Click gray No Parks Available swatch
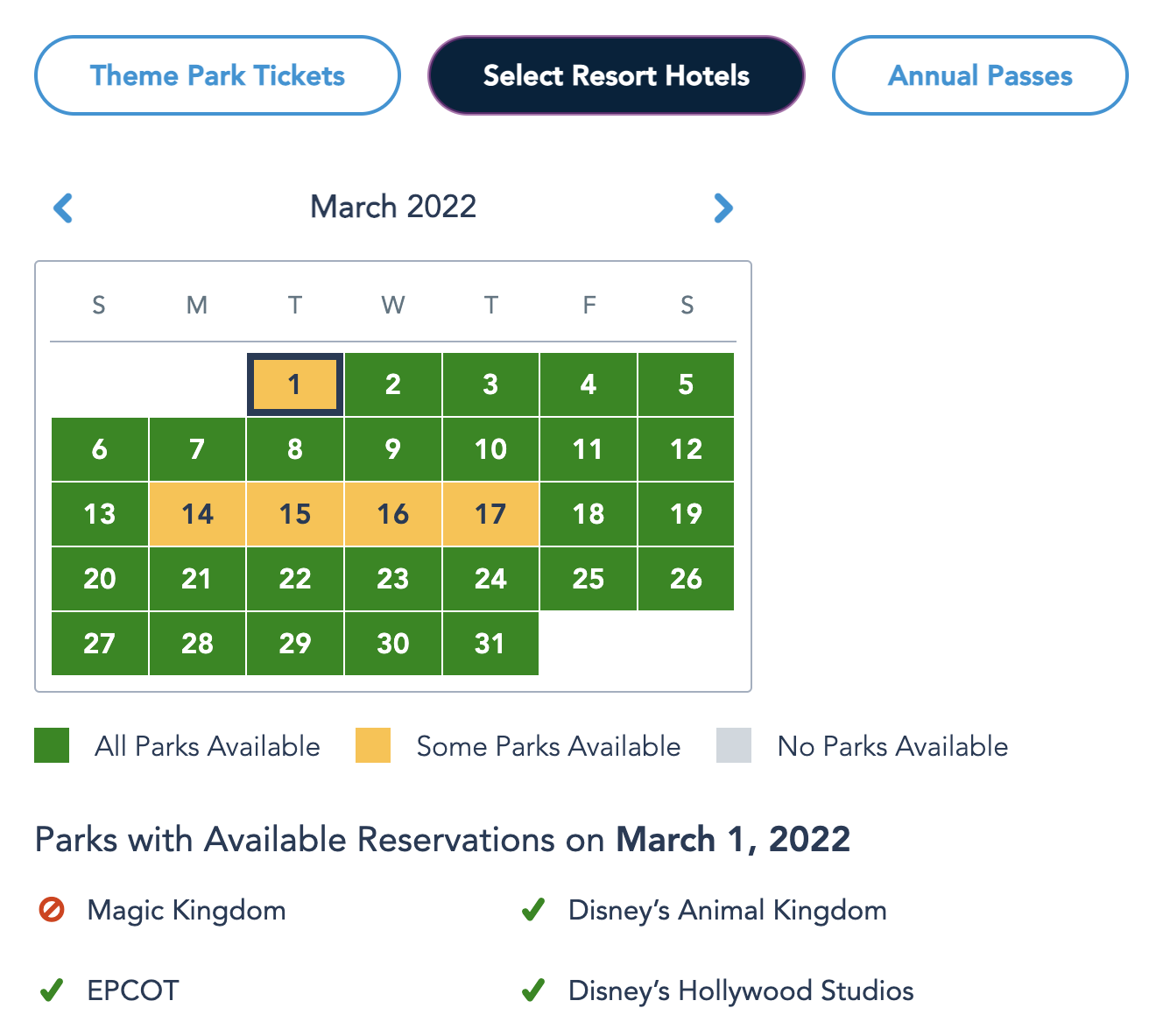 point(734,745)
